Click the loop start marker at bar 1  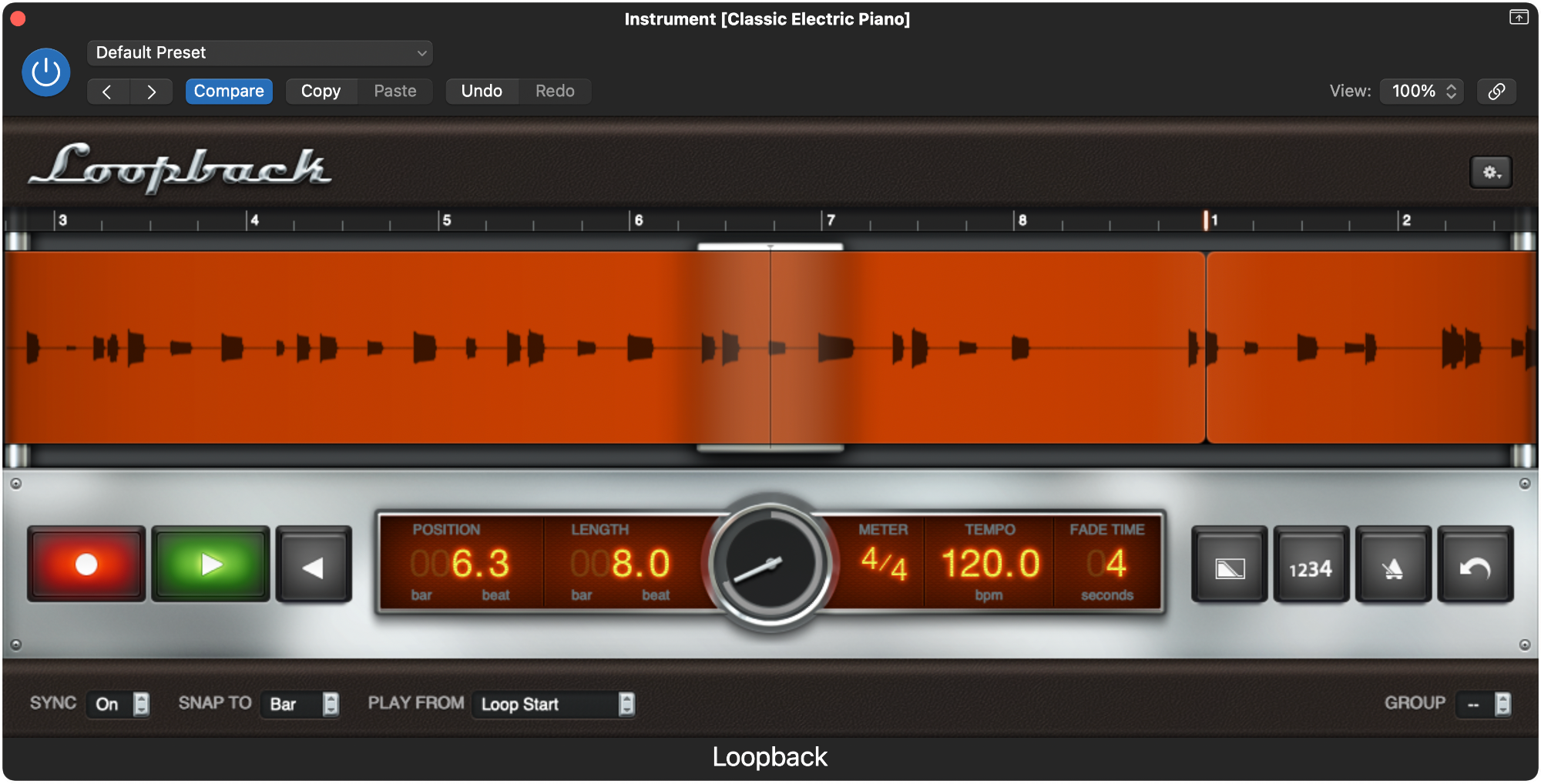click(x=1206, y=220)
